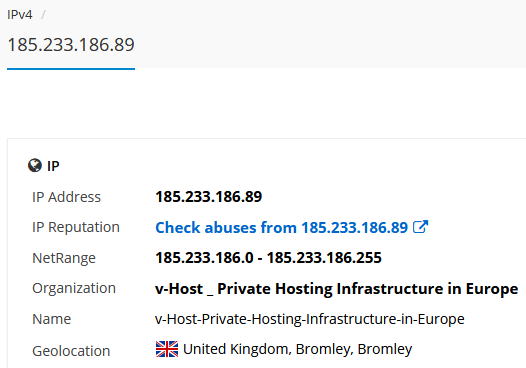The image size is (526, 368).
Task: Click the blue underline beneath the page title
Action: 71,69
